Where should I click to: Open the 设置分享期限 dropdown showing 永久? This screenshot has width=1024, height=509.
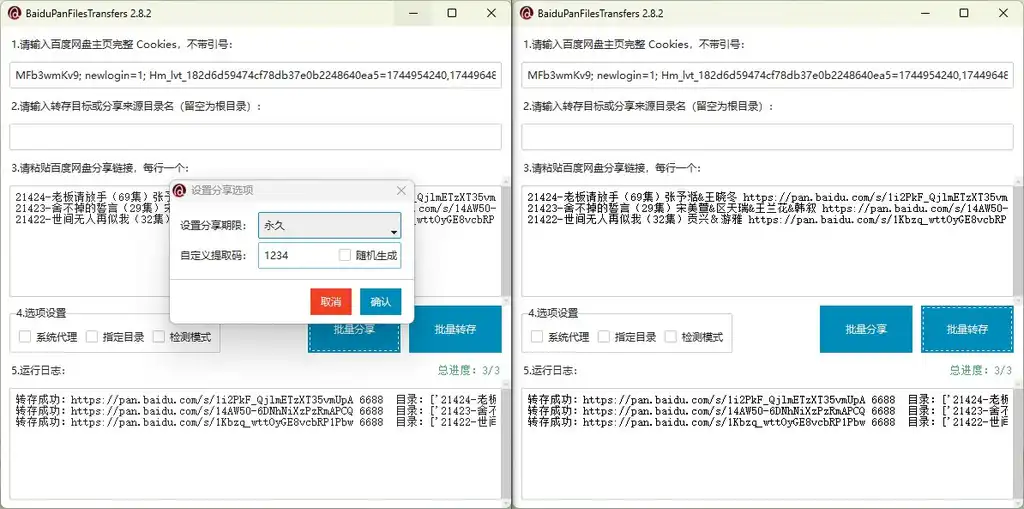(329, 226)
